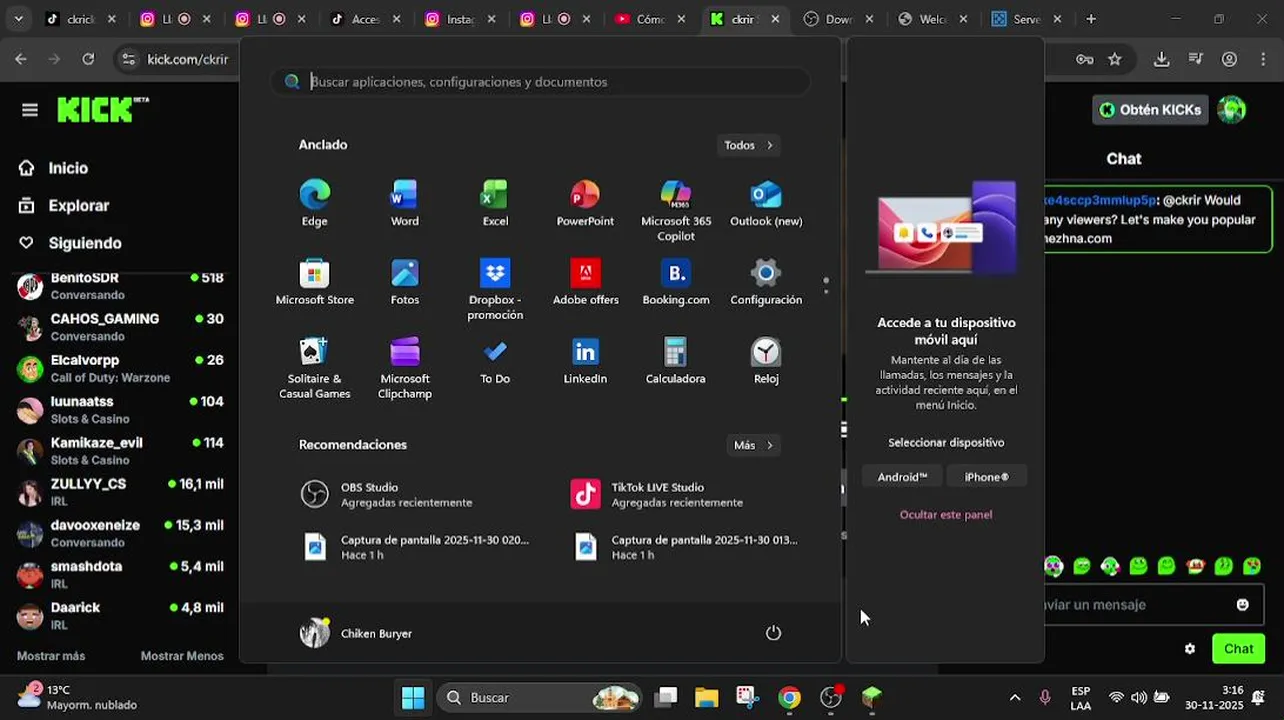Open chat settings gear icon
Image resolution: width=1284 pixels, height=720 pixels.
coord(1189,649)
